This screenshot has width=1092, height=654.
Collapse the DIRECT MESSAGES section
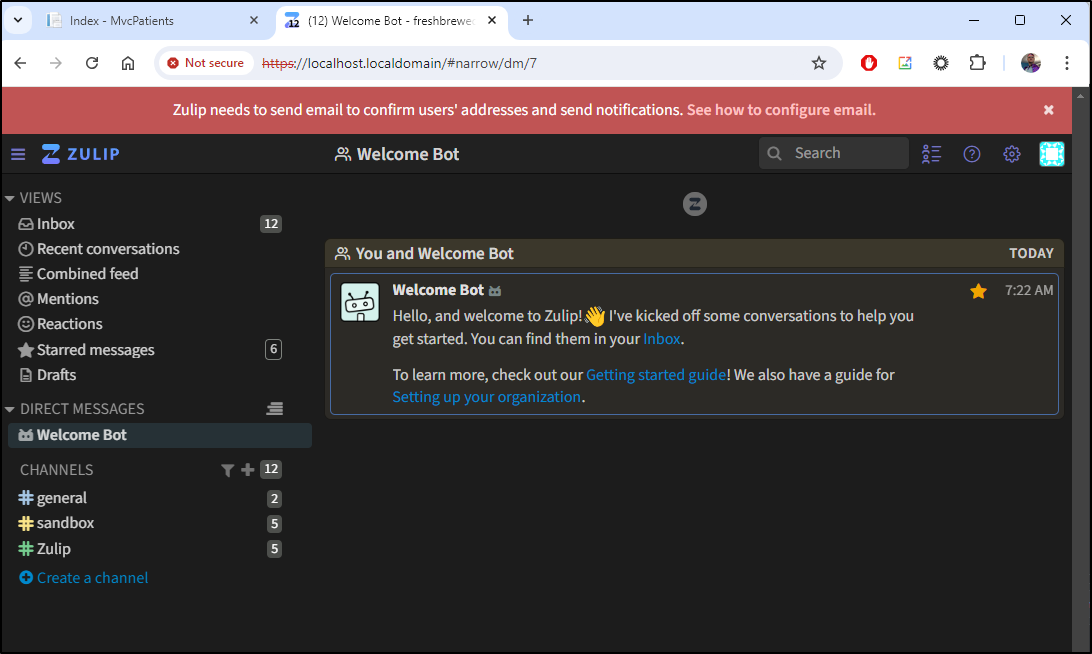10,409
